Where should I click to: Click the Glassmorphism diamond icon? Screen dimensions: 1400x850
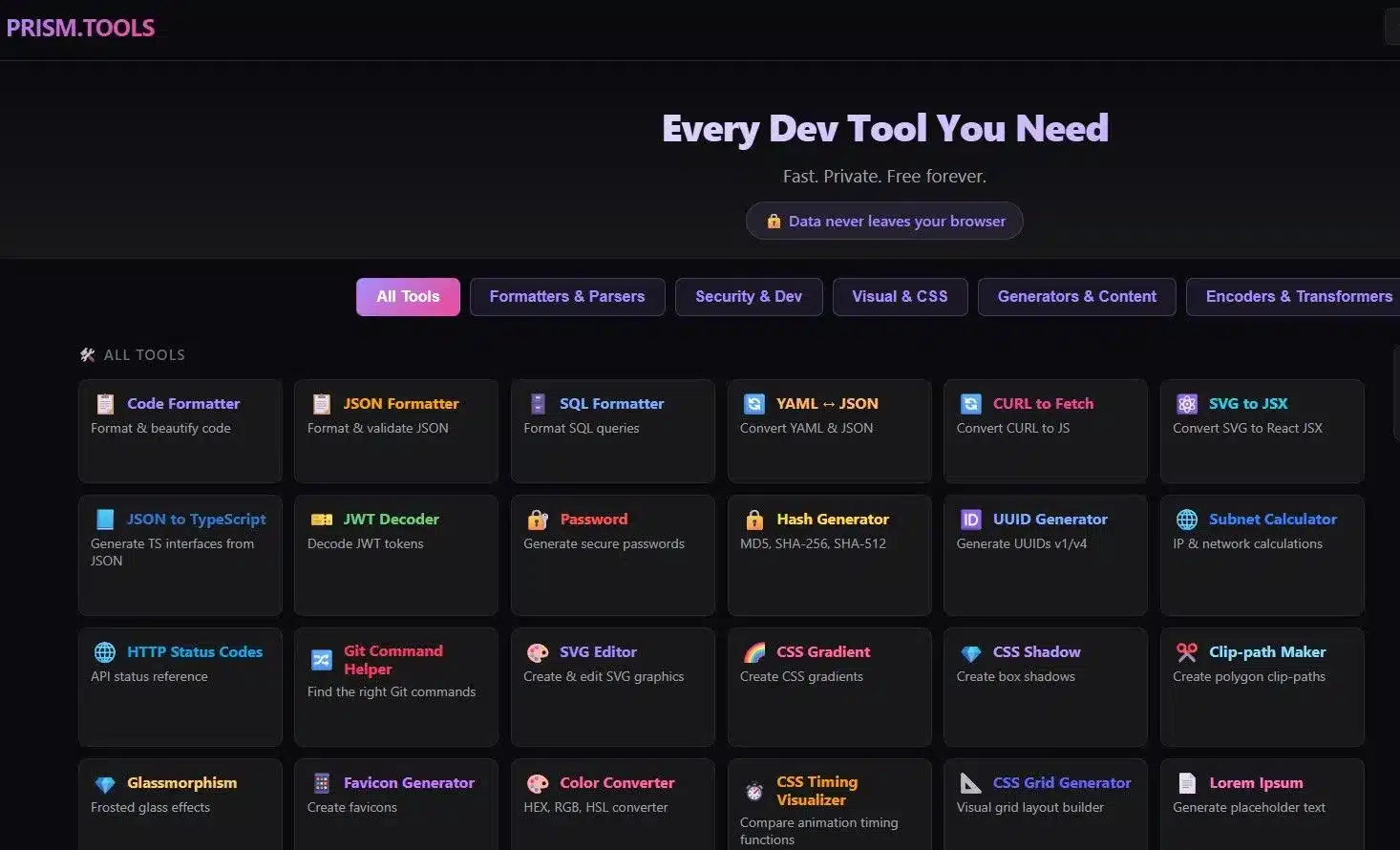[105, 782]
